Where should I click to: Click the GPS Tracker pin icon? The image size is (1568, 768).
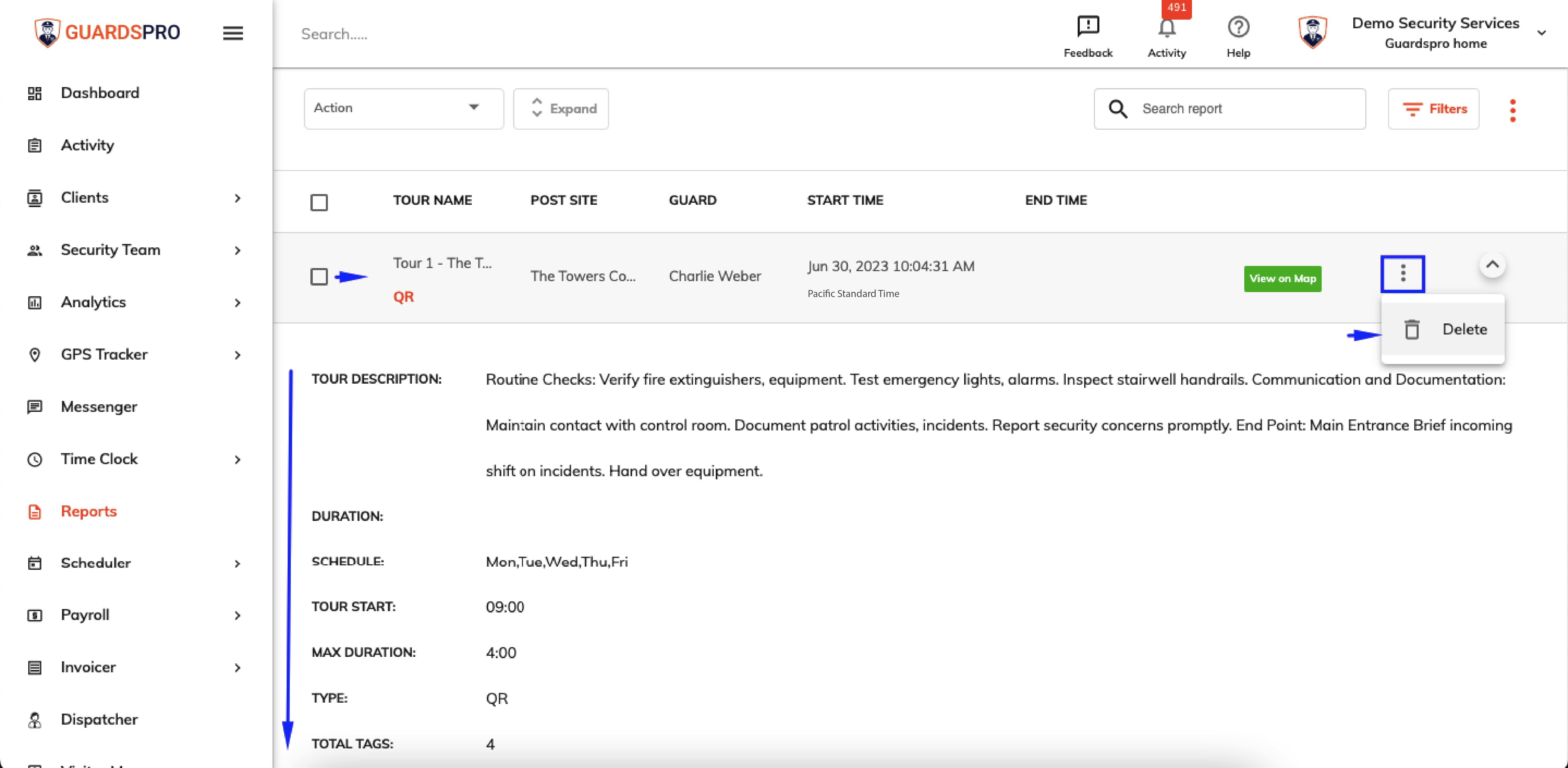[35, 355]
